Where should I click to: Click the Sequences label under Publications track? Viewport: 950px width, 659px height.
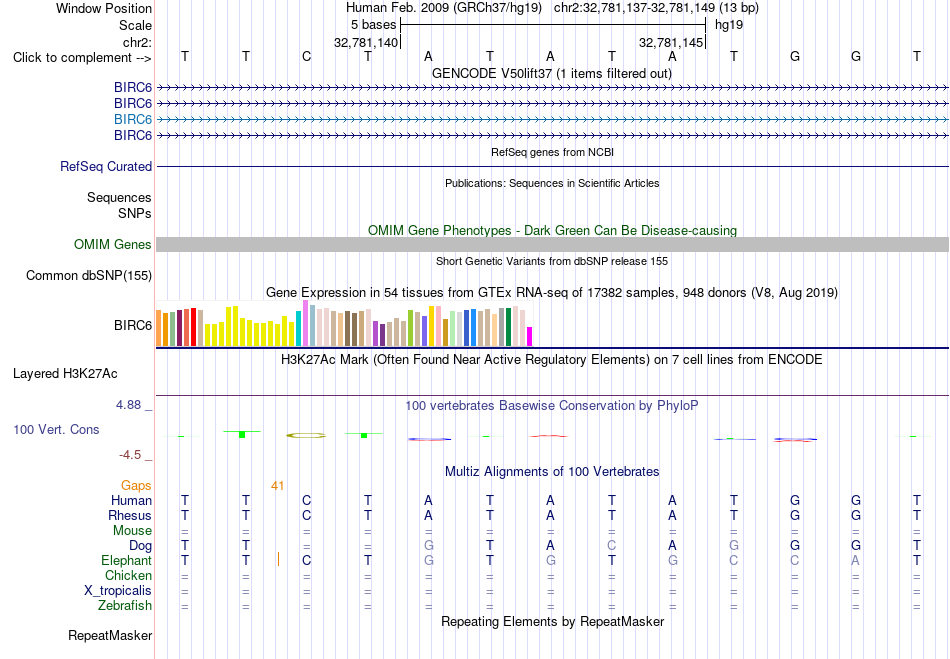[x=119, y=197]
